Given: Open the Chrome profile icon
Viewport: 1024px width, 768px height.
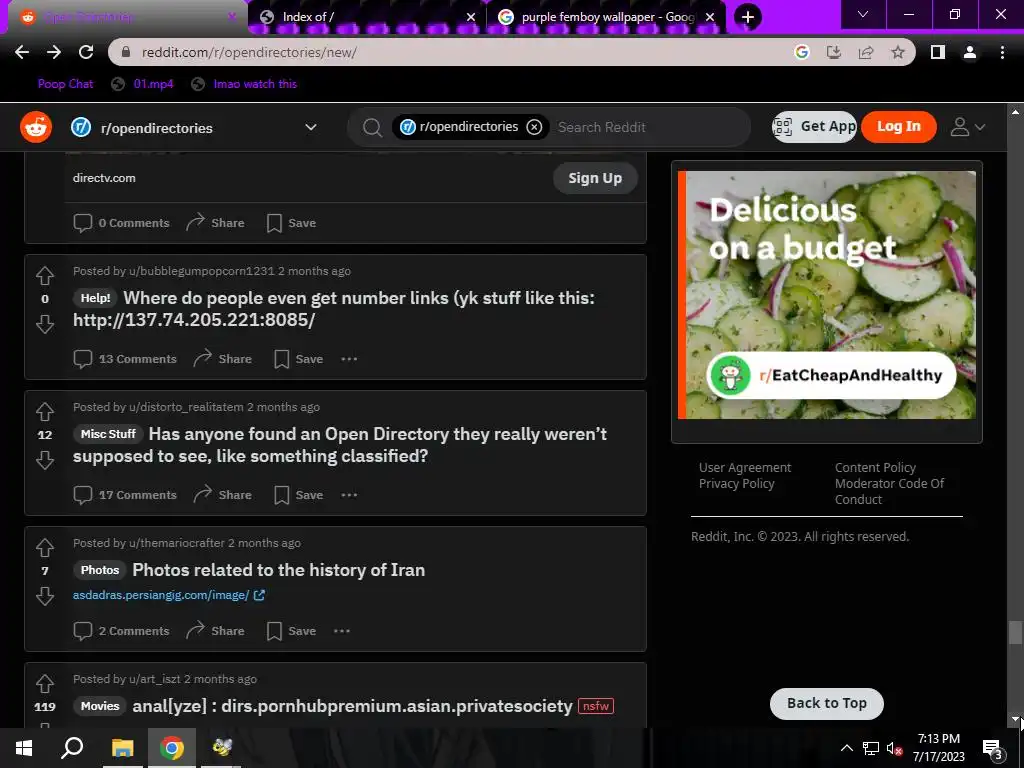Looking at the screenshot, I should pos(970,52).
